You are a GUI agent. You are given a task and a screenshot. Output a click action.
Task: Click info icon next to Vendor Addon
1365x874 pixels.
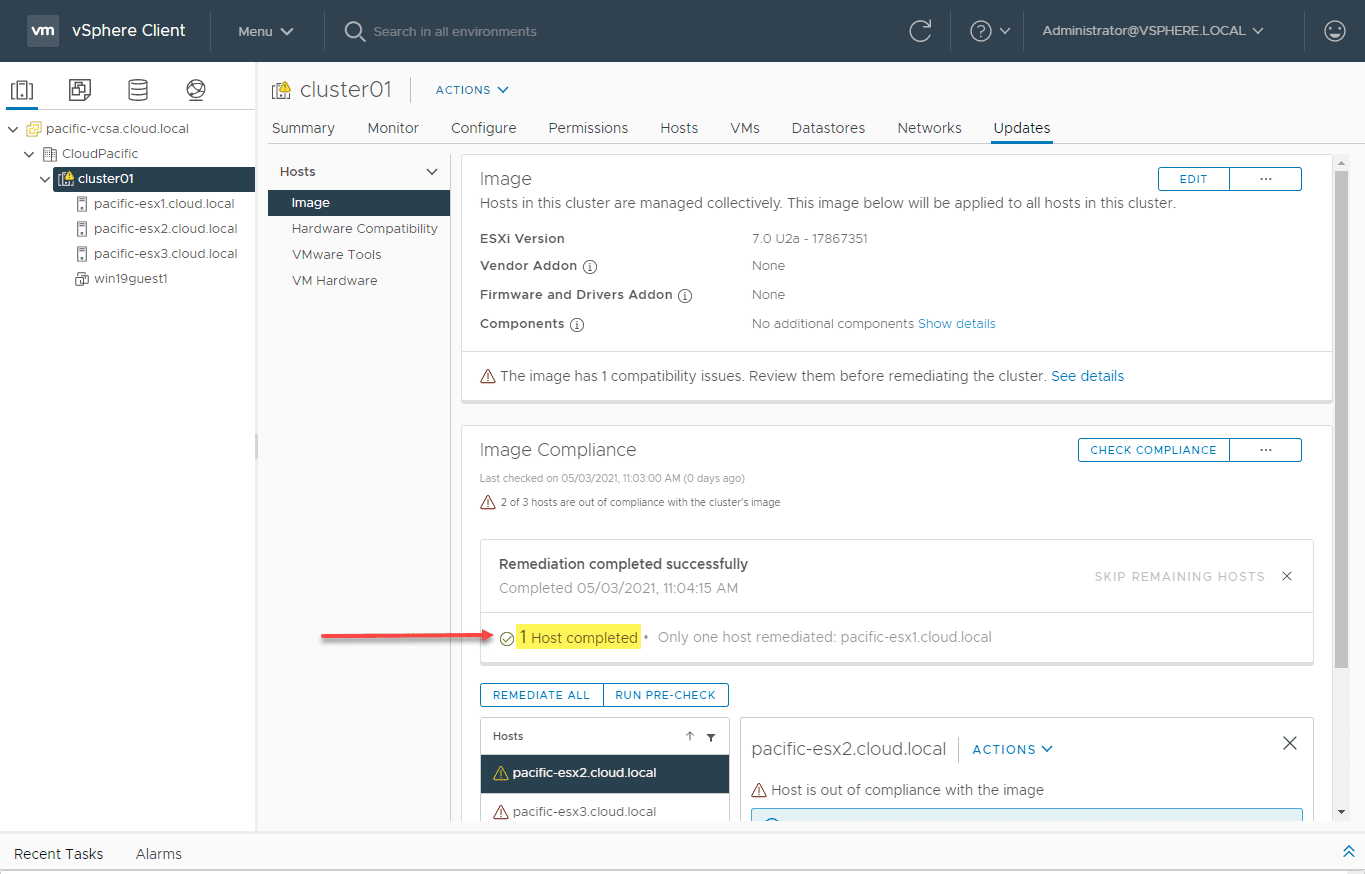pos(590,267)
